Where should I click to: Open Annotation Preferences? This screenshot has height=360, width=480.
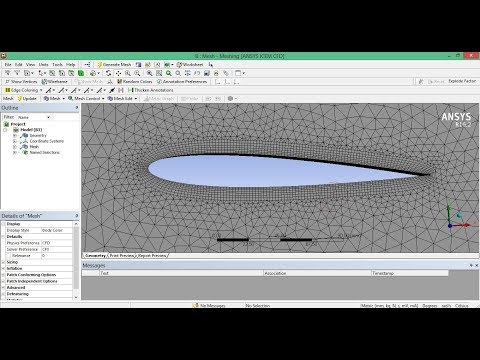tap(182, 82)
